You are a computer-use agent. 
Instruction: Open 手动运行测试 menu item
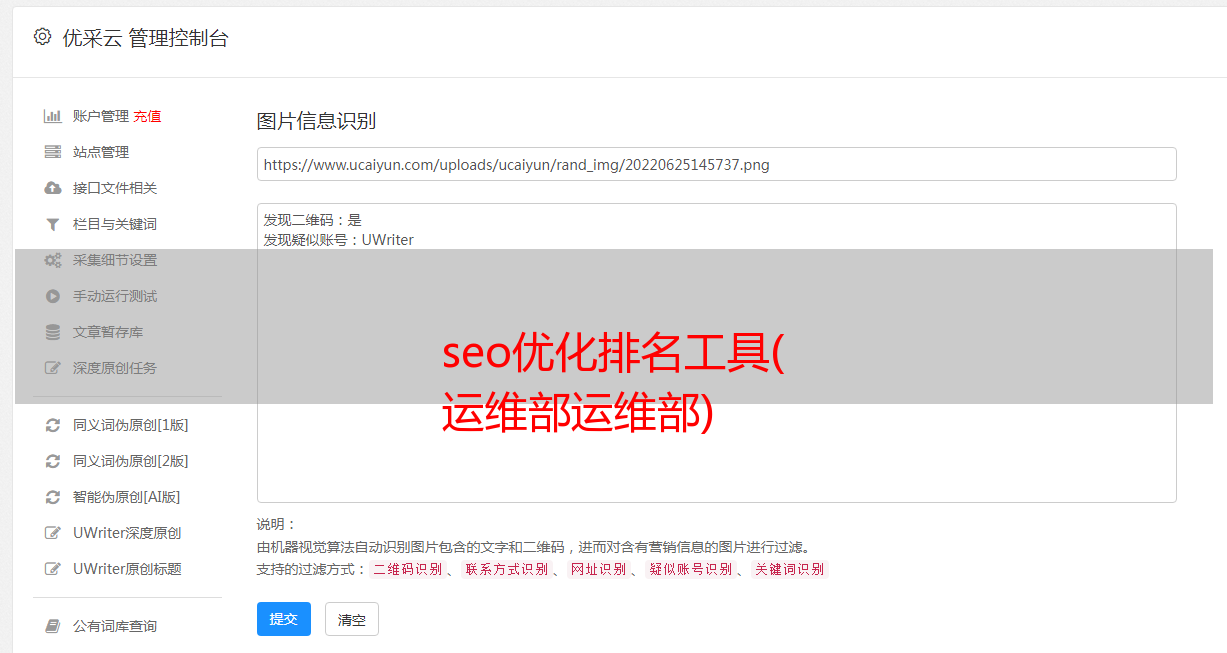tap(115, 296)
